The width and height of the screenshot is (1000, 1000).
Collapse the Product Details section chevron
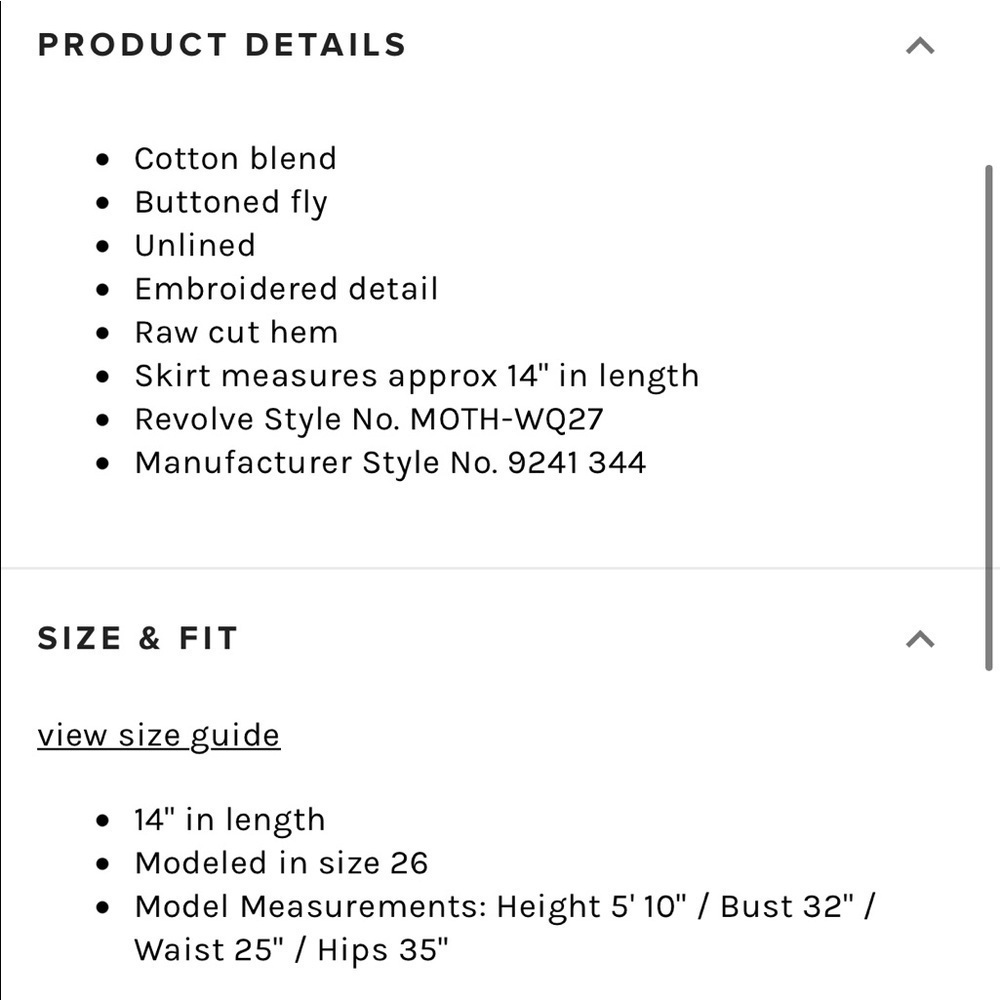[919, 46]
